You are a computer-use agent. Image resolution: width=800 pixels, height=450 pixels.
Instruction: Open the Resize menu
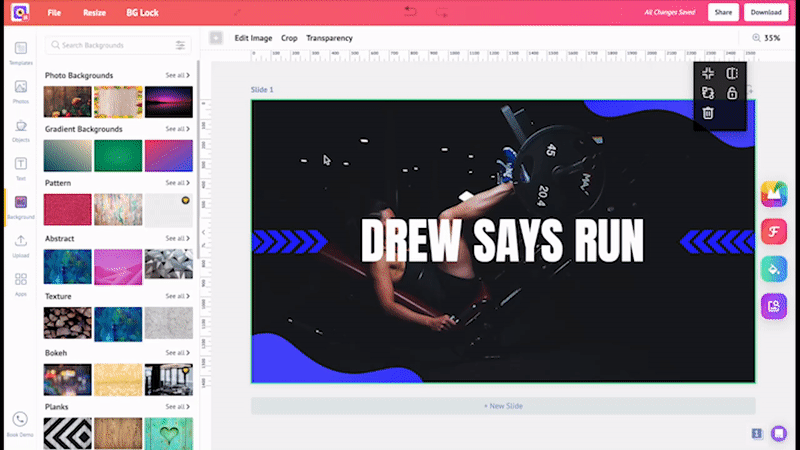click(x=94, y=13)
